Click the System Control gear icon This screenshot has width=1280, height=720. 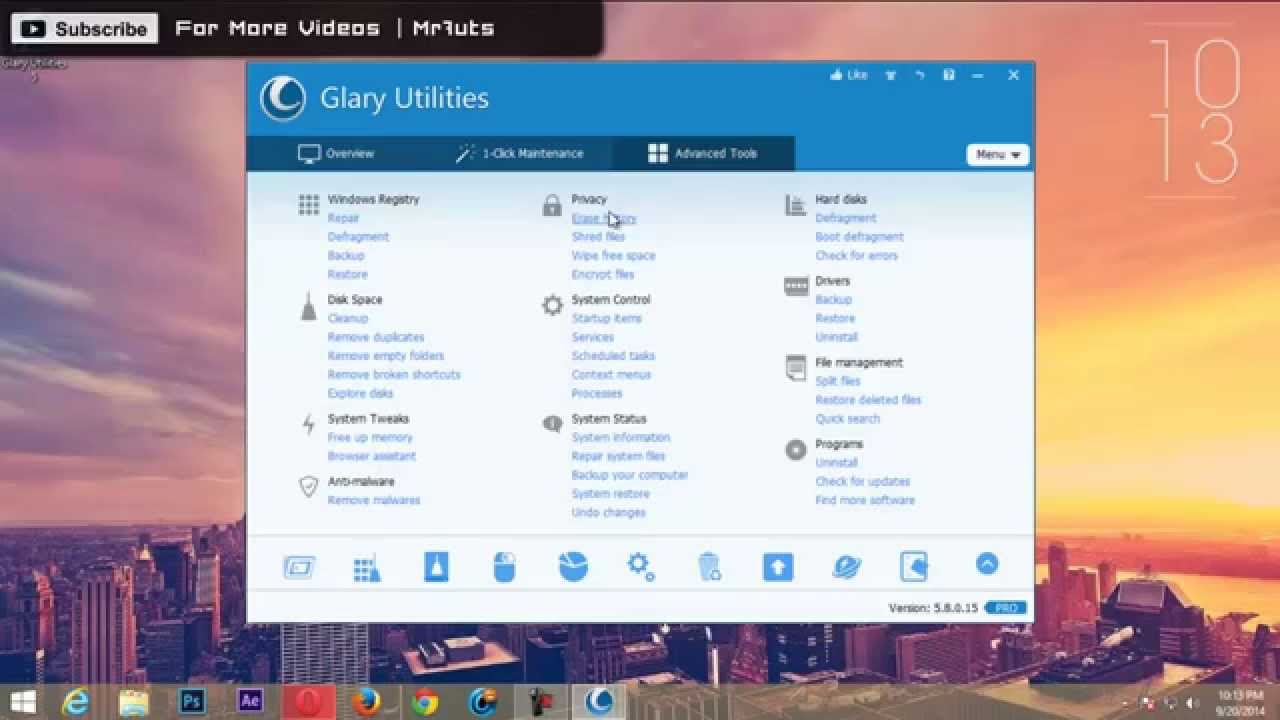click(552, 305)
